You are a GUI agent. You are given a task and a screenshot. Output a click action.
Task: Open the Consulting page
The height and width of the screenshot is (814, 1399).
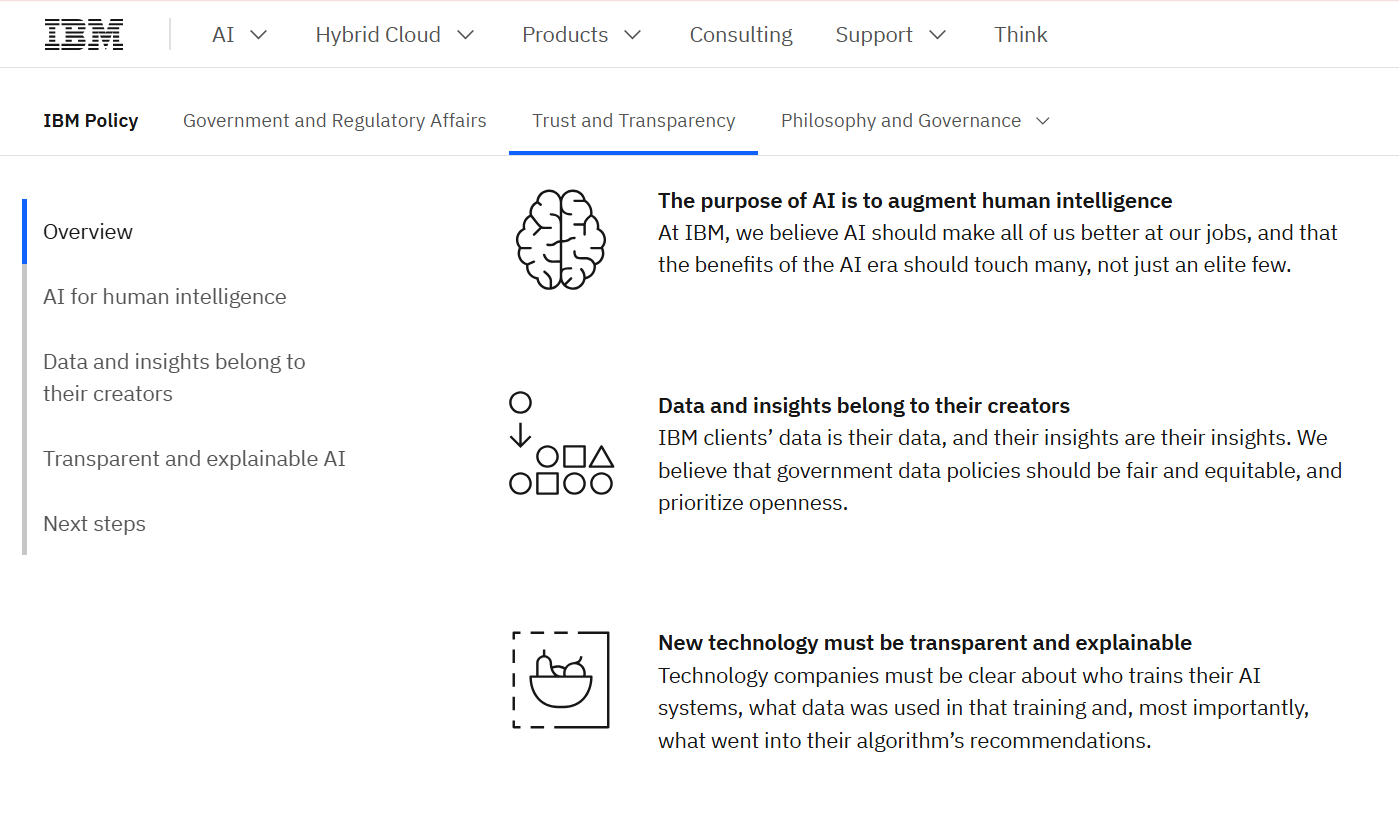point(741,35)
